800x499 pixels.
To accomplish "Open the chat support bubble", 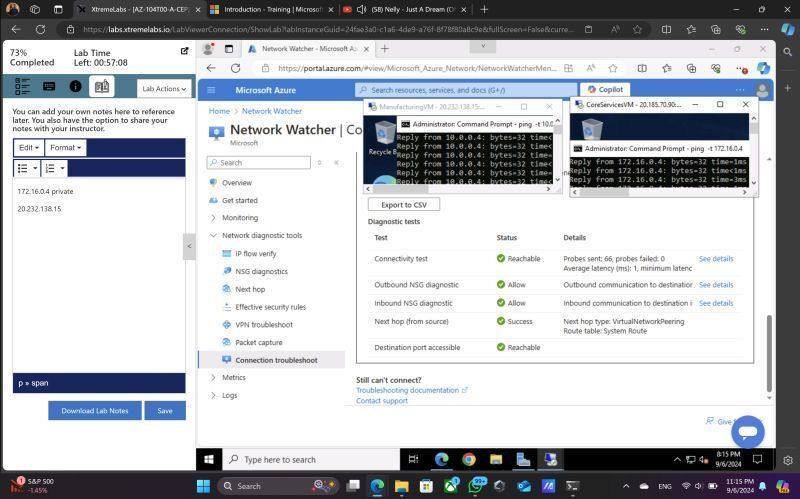I will [747, 432].
